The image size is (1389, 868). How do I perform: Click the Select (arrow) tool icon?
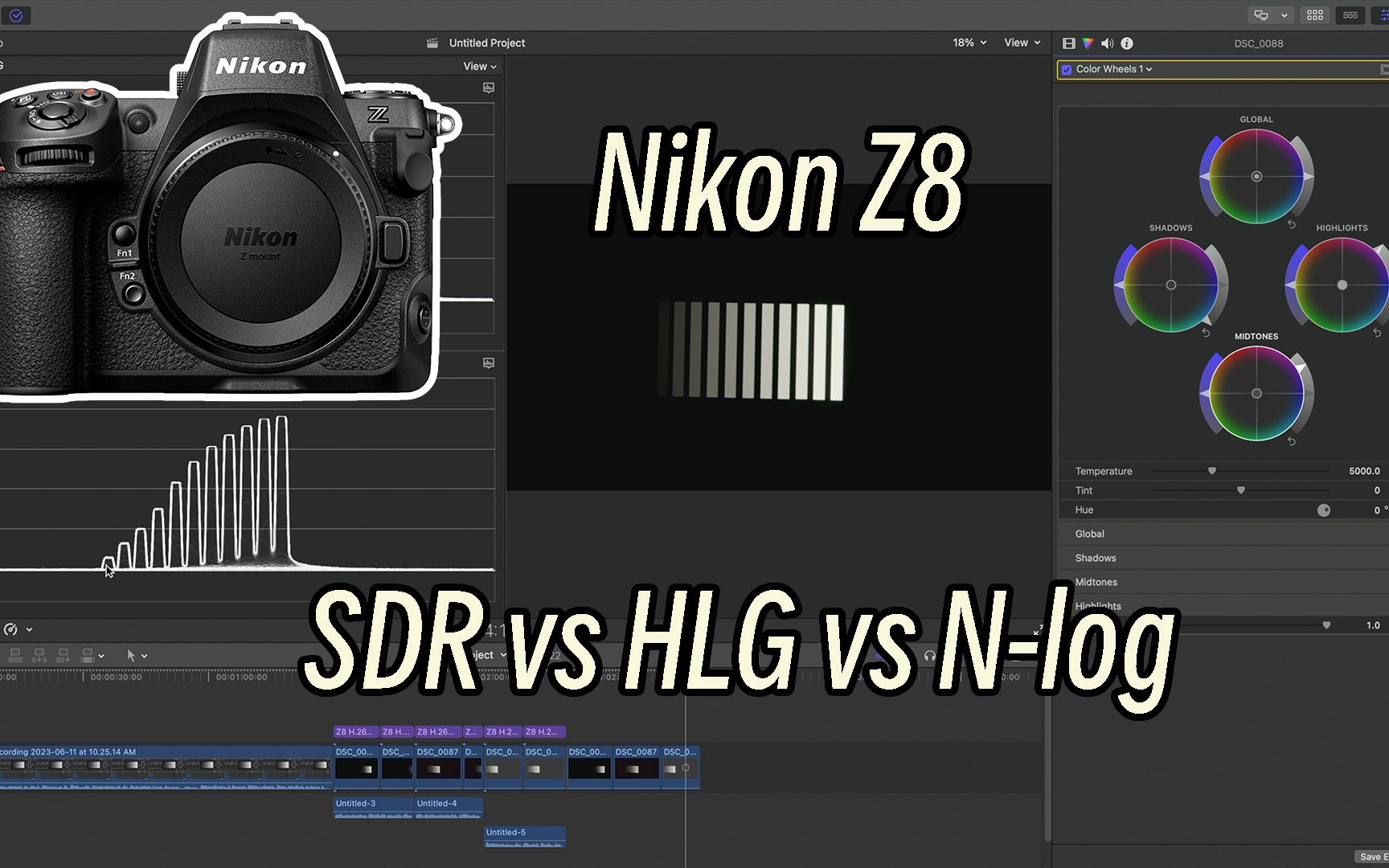tap(132, 656)
